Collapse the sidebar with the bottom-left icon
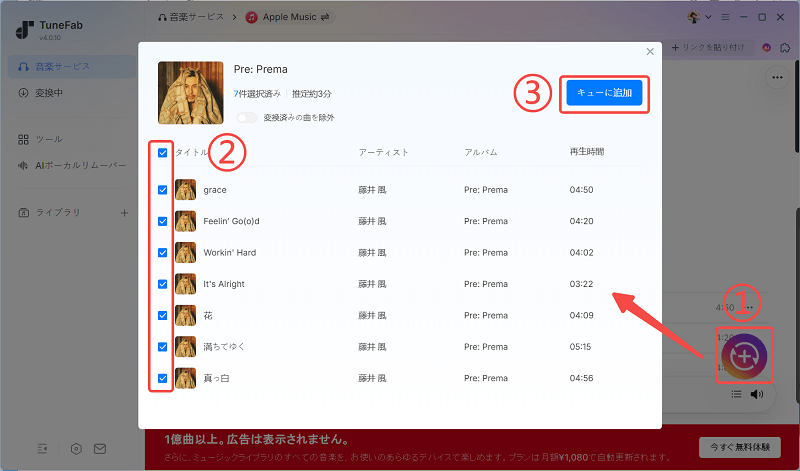This screenshot has height=471, width=800. click(x=42, y=449)
